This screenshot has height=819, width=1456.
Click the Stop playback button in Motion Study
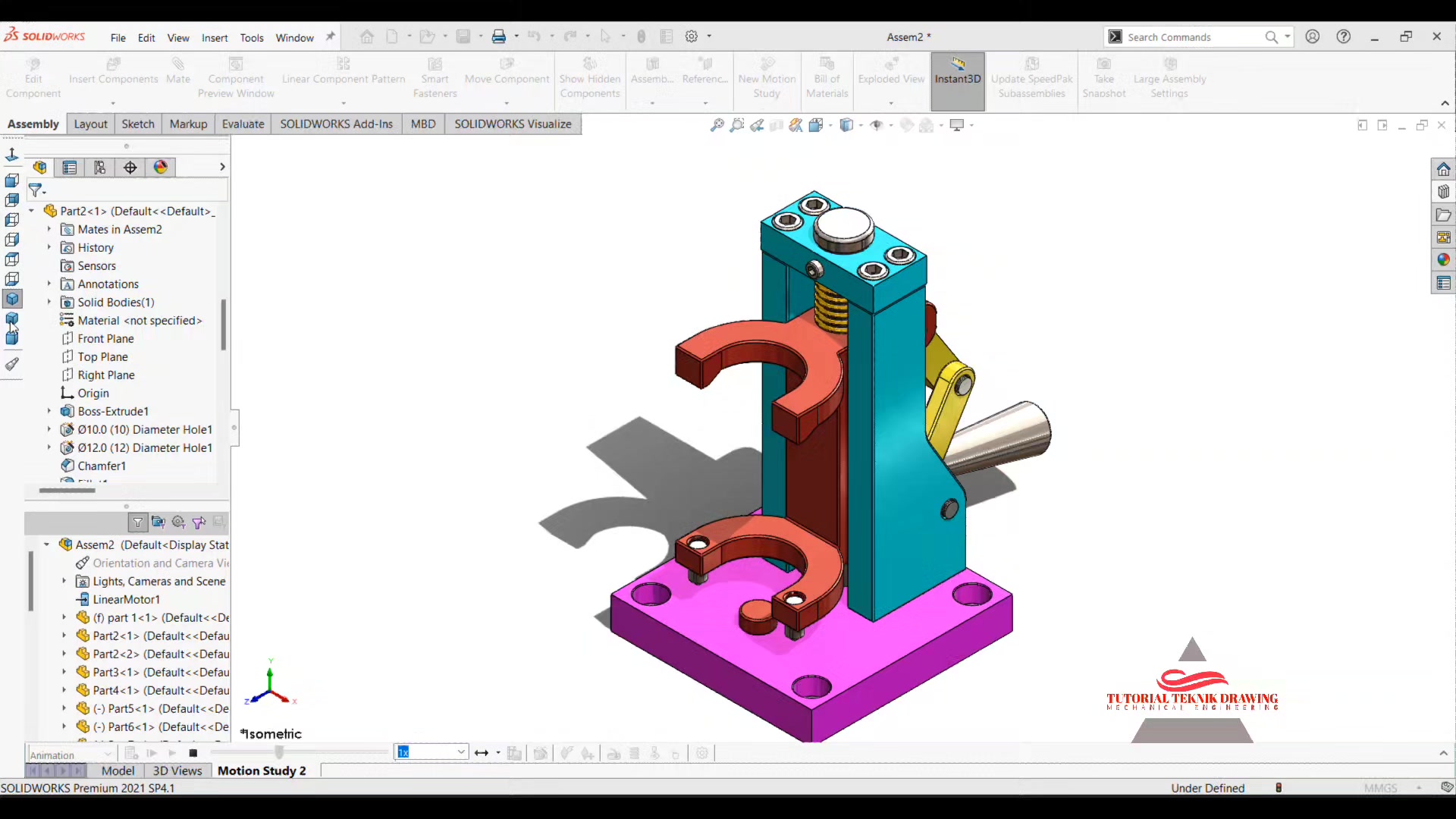(x=193, y=753)
